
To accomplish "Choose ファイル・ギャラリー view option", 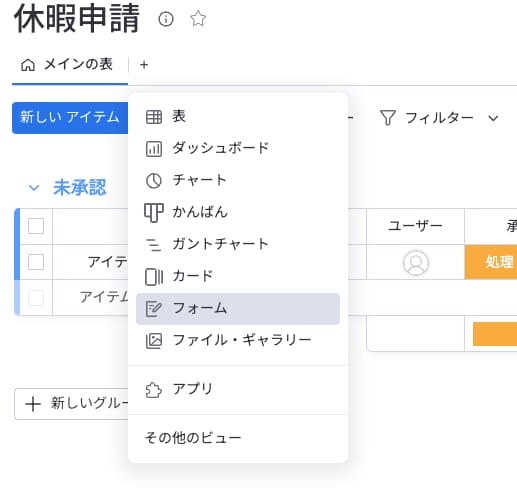I will coord(238,341).
